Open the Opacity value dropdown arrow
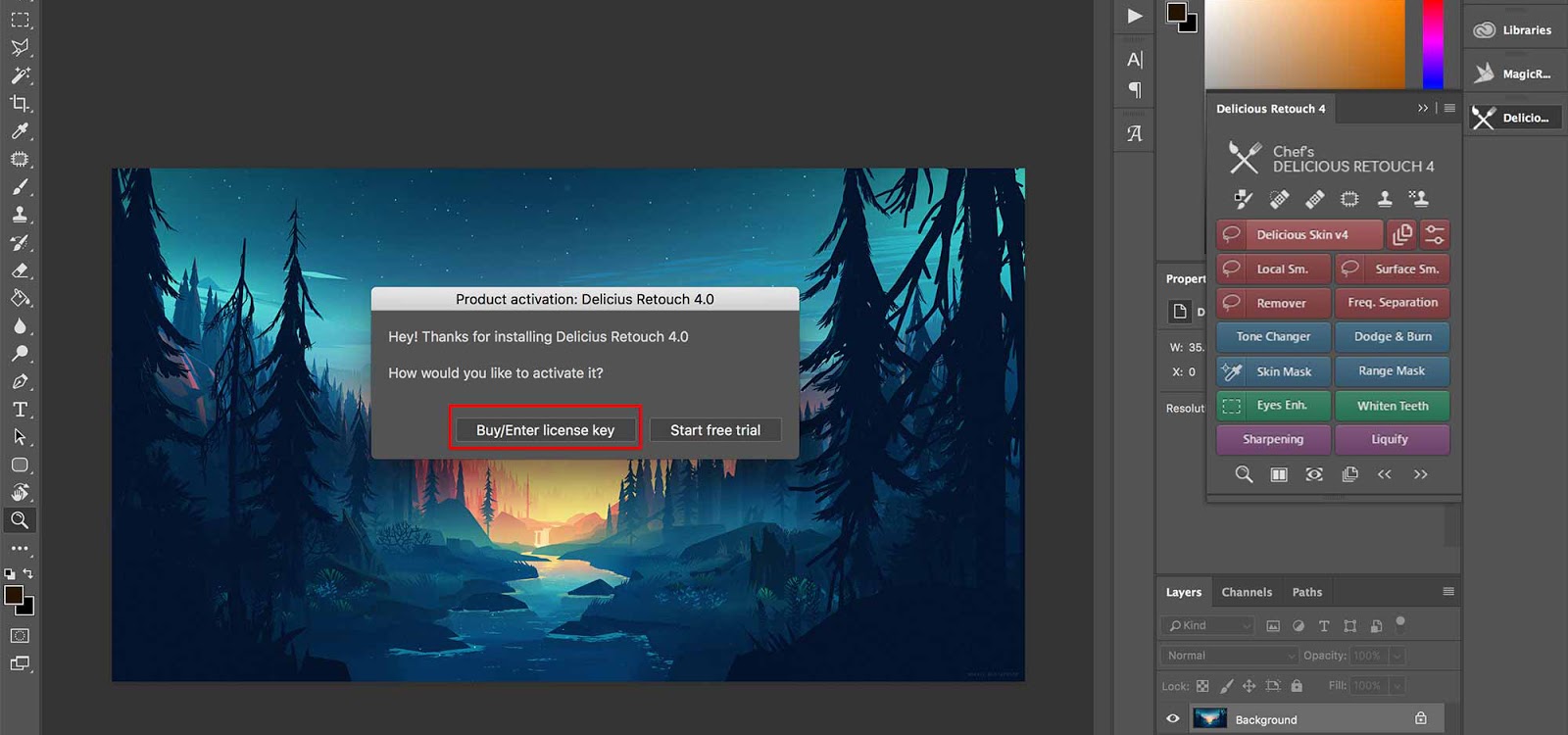 (x=1398, y=656)
